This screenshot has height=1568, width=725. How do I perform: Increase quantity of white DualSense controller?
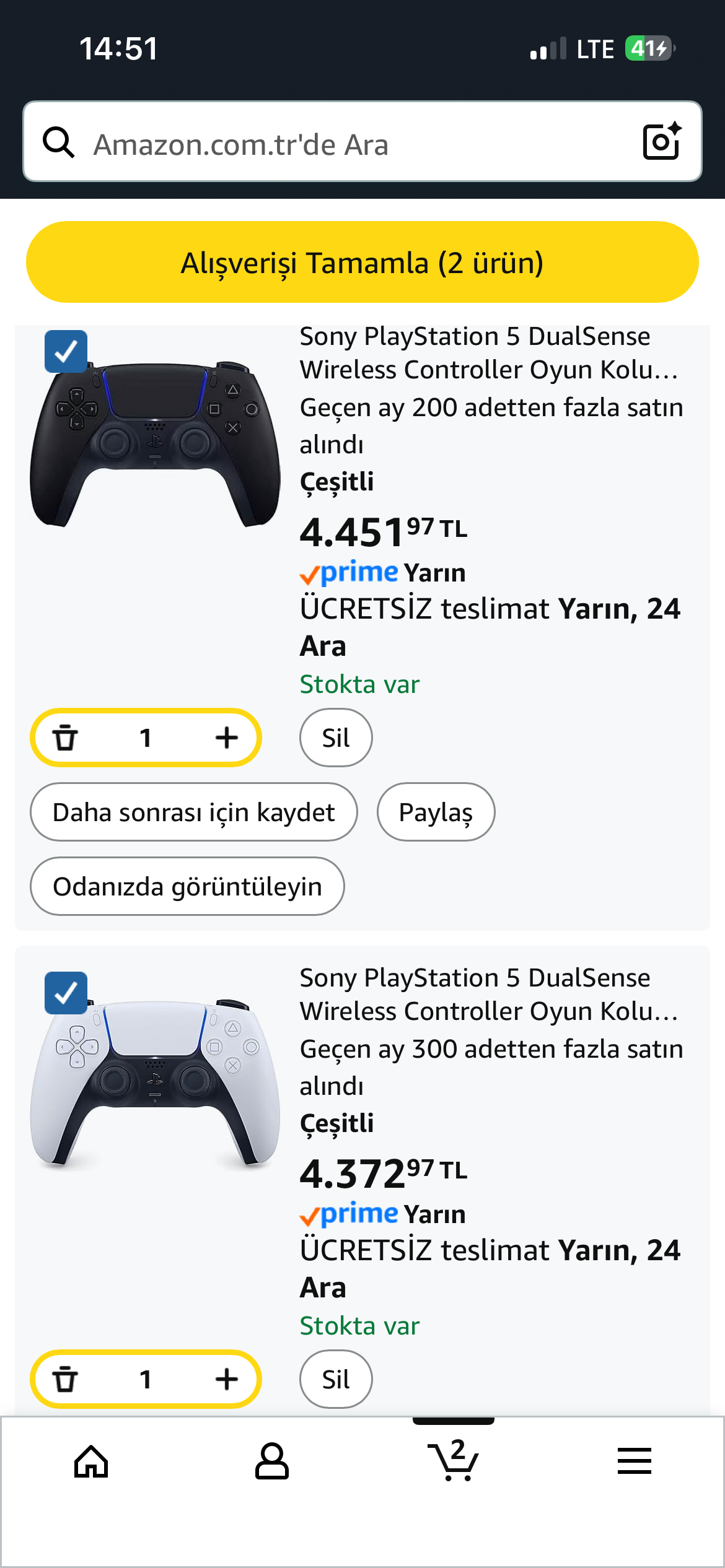point(227,1380)
